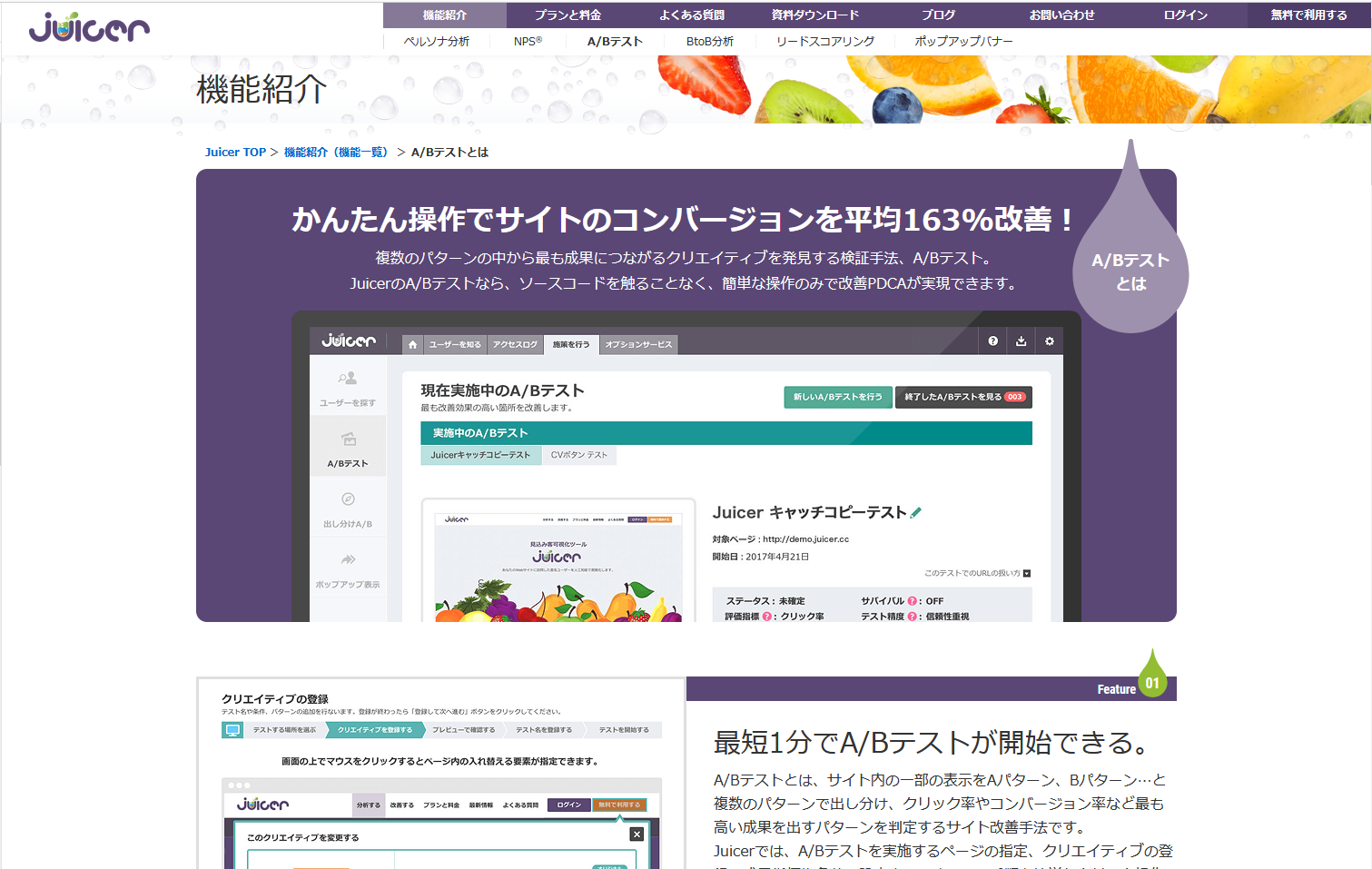Click the Juicer logo in the header
Image resolution: width=1372 pixels, height=869 pixels.
coord(89,27)
